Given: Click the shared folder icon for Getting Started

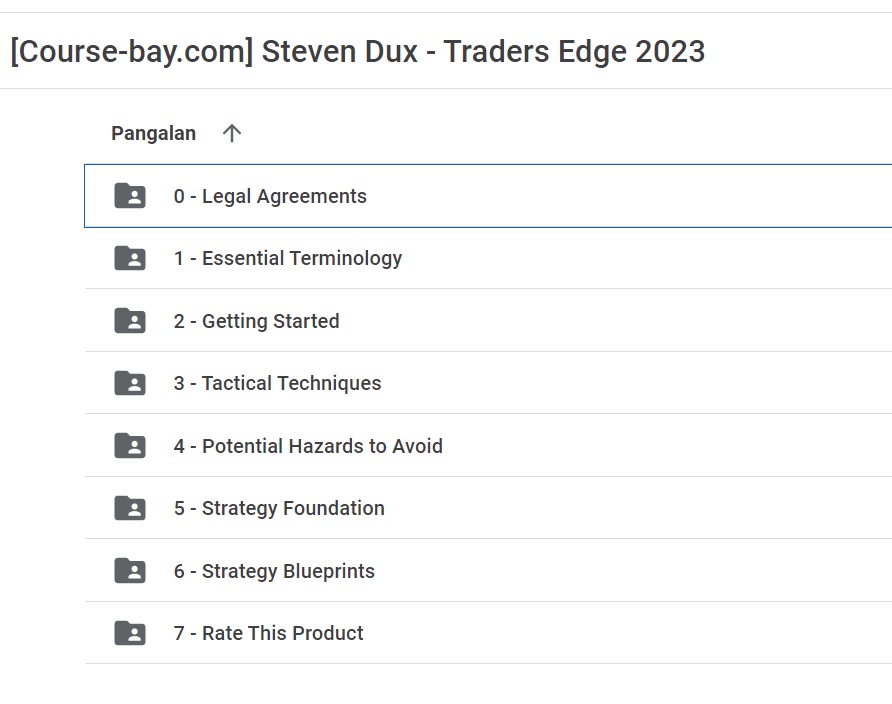Looking at the screenshot, I should pos(130,321).
